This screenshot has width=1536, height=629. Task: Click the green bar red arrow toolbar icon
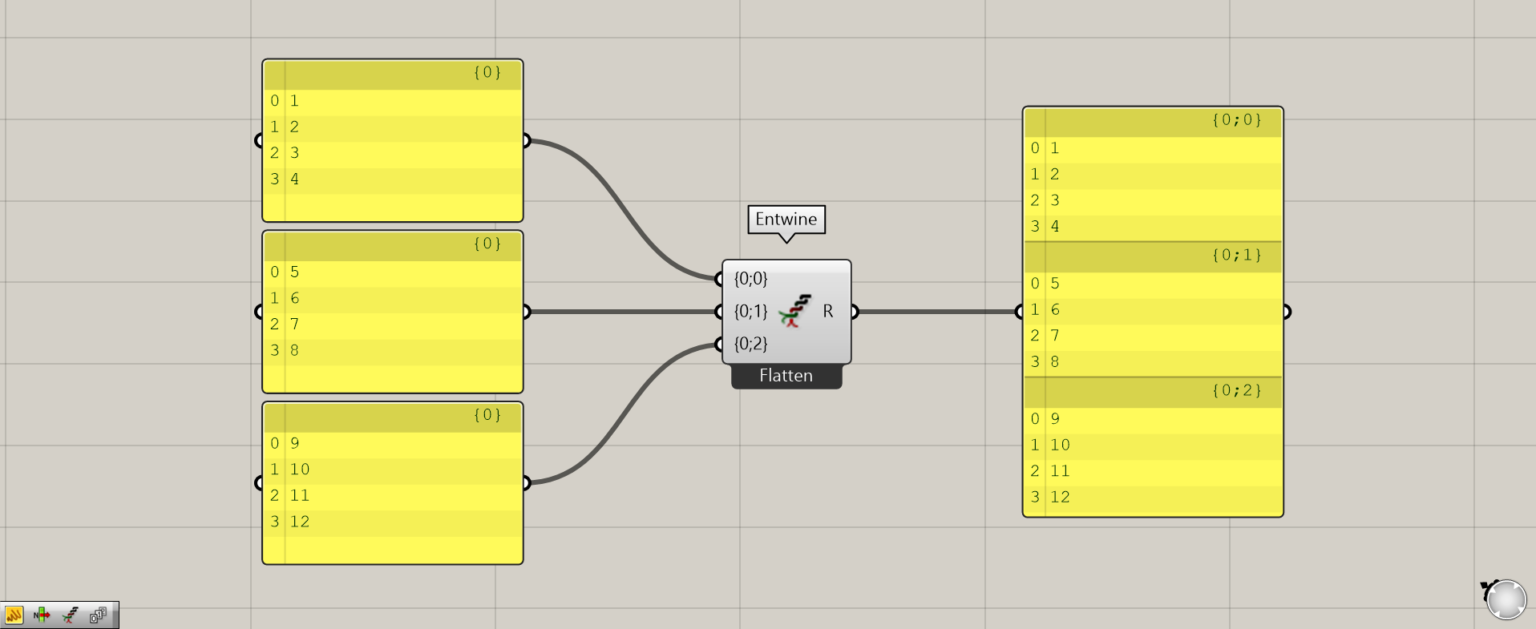[42, 615]
